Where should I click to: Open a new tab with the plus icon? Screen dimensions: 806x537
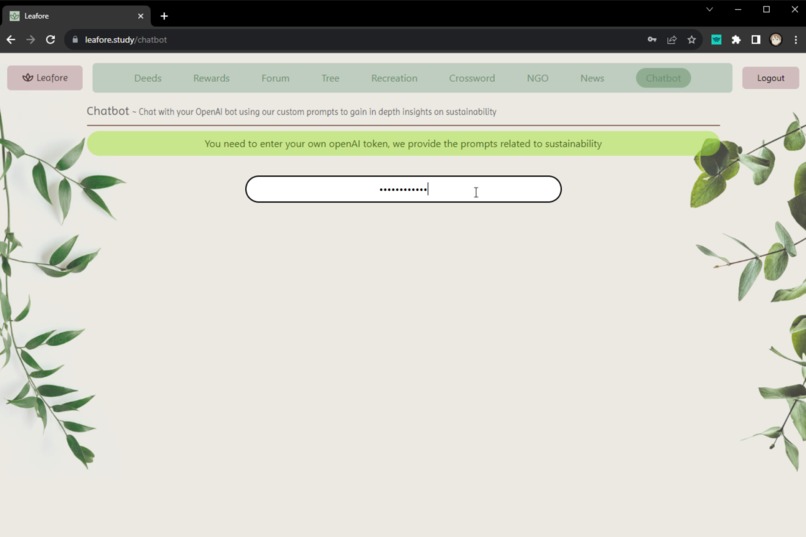[x=164, y=16]
